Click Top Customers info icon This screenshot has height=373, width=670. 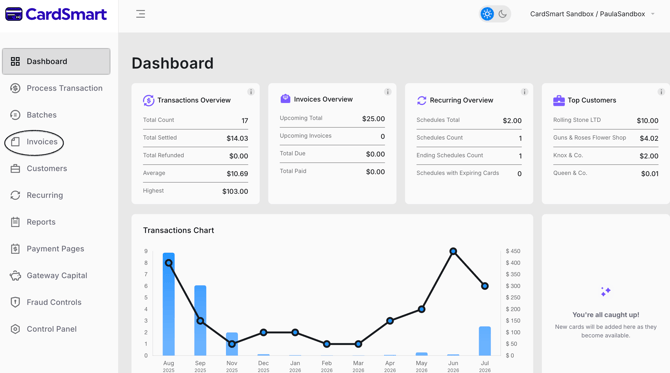click(661, 92)
